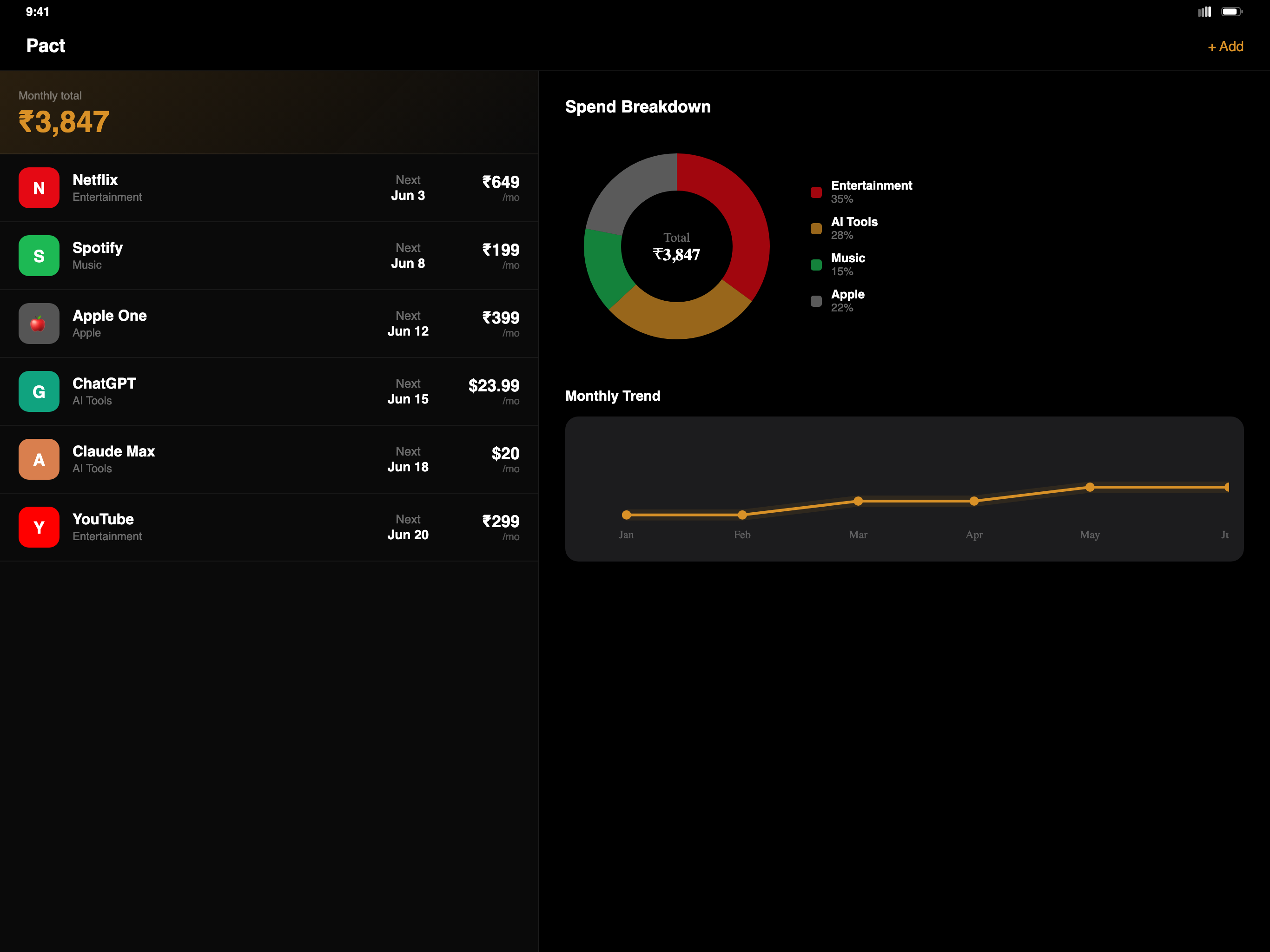Click the amber AI Tools donut segment
Screen dimensions: 1270x952
tap(682, 316)
